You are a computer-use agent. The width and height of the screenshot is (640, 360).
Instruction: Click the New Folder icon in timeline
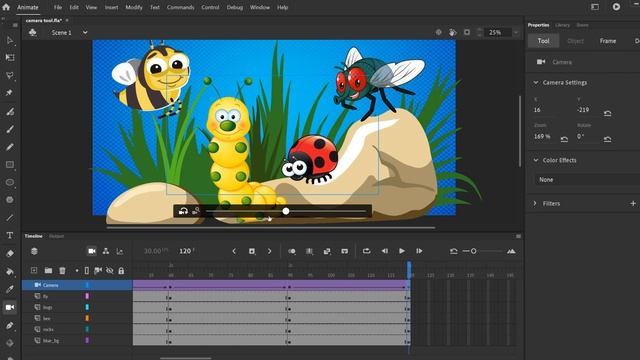[48, 270]
